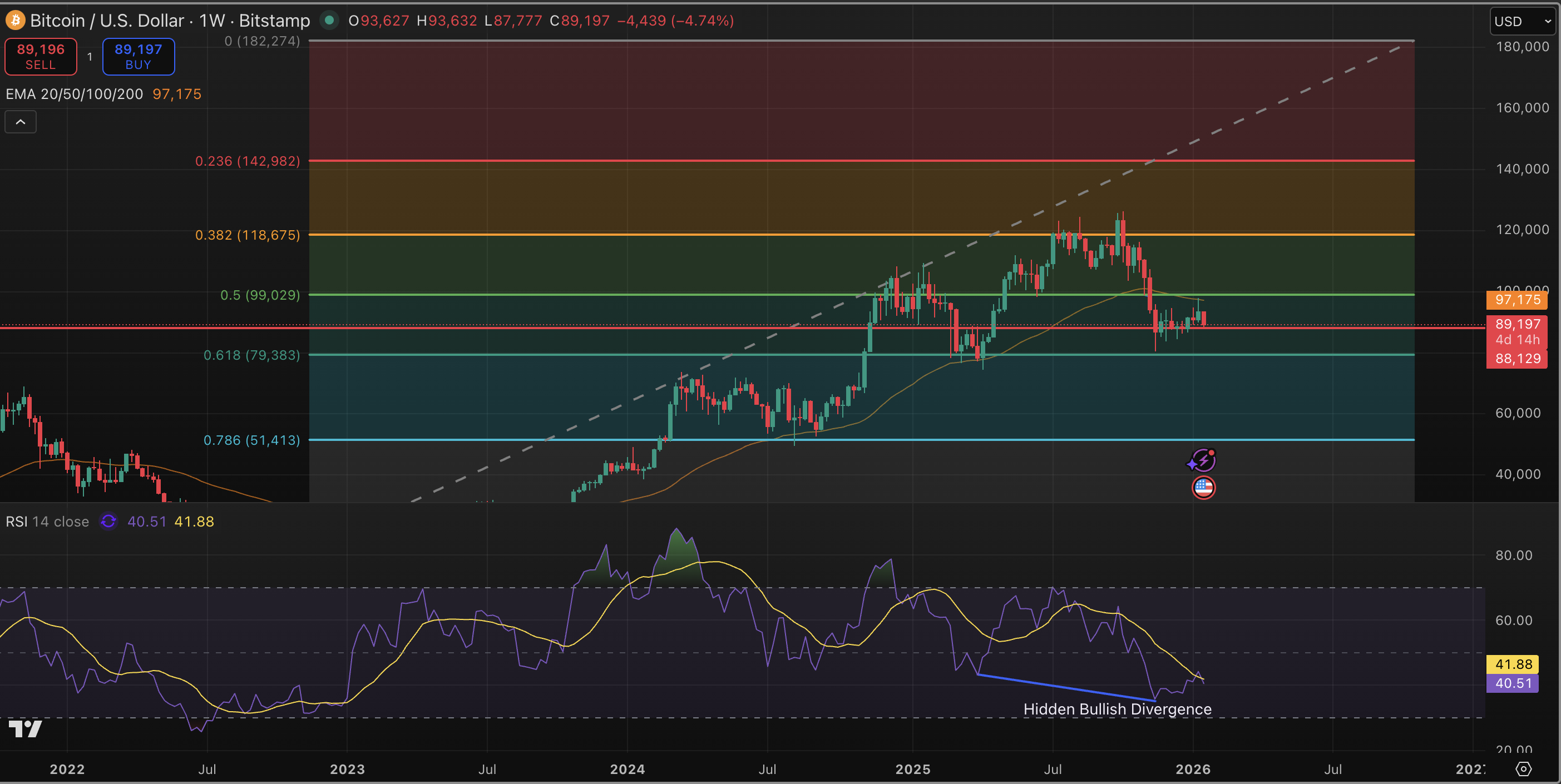Collapse the indicator legend chevron
The height and width of the screenshot is (784, 1561).
pos(21,122)
